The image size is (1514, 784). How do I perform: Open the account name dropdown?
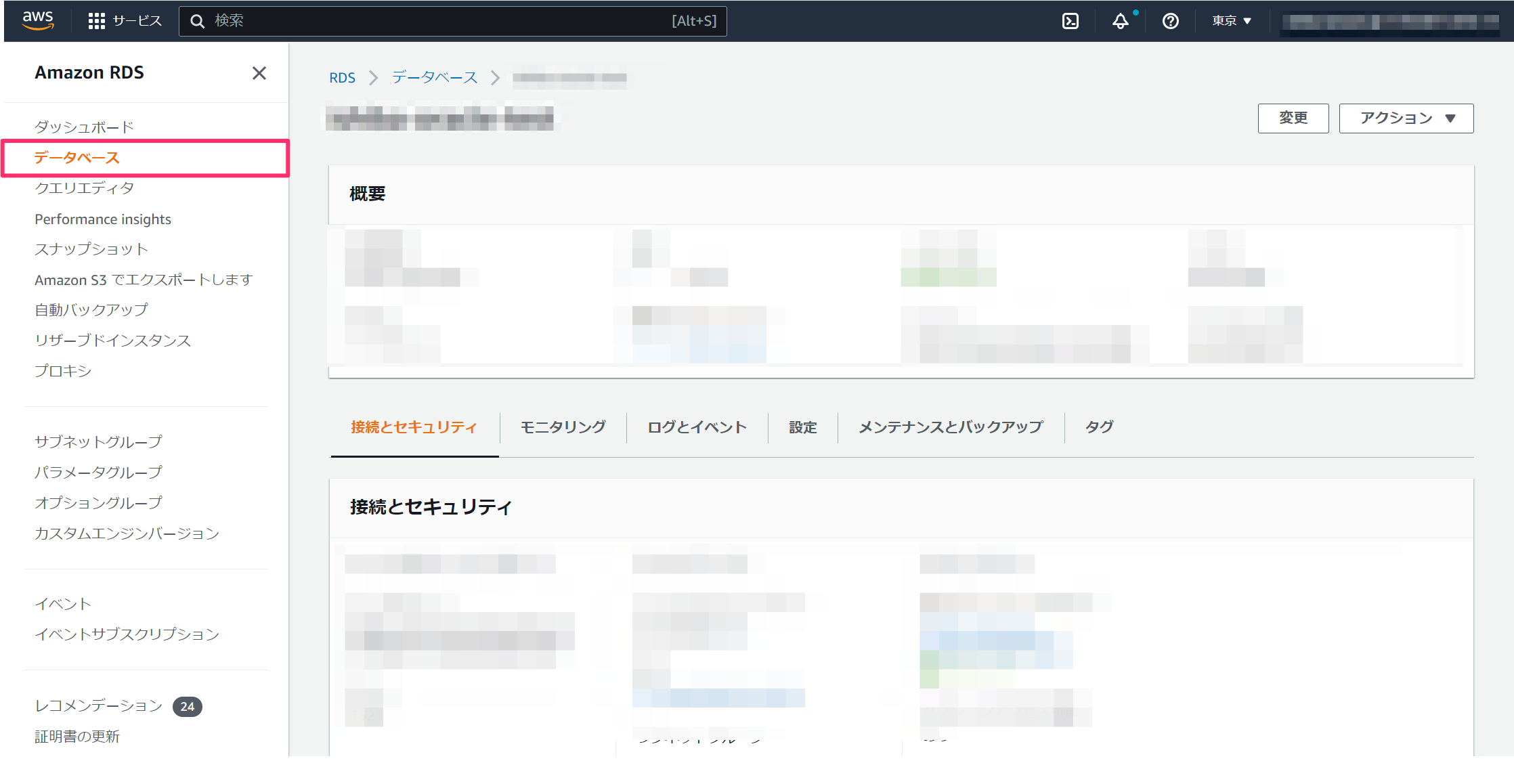click(1390, 22)
